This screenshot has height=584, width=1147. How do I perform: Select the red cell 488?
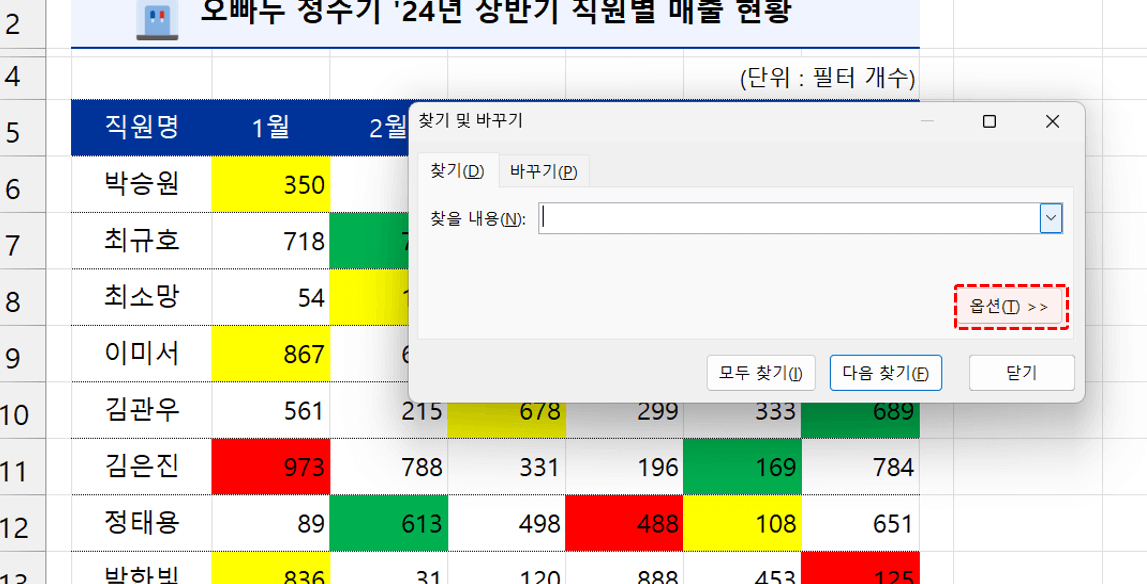pos(624,523)
